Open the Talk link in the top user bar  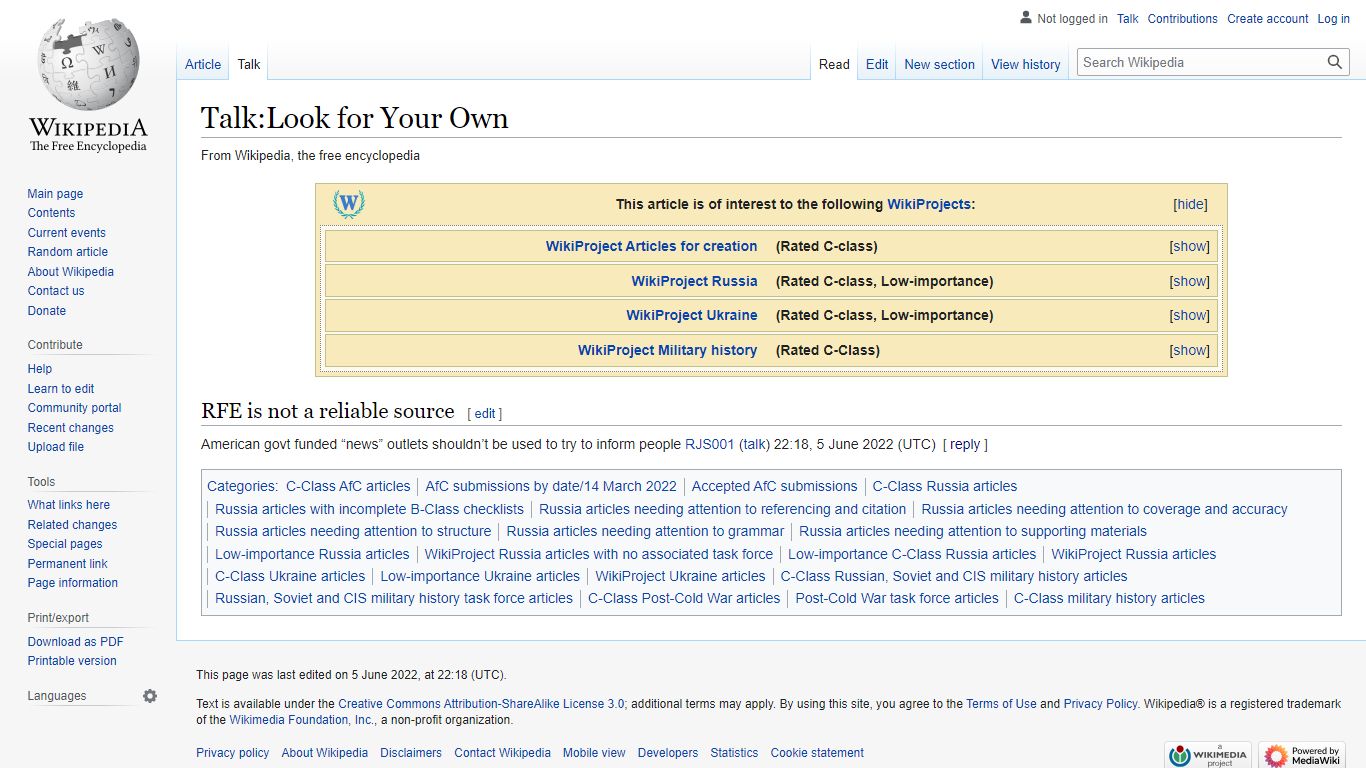1128,19
